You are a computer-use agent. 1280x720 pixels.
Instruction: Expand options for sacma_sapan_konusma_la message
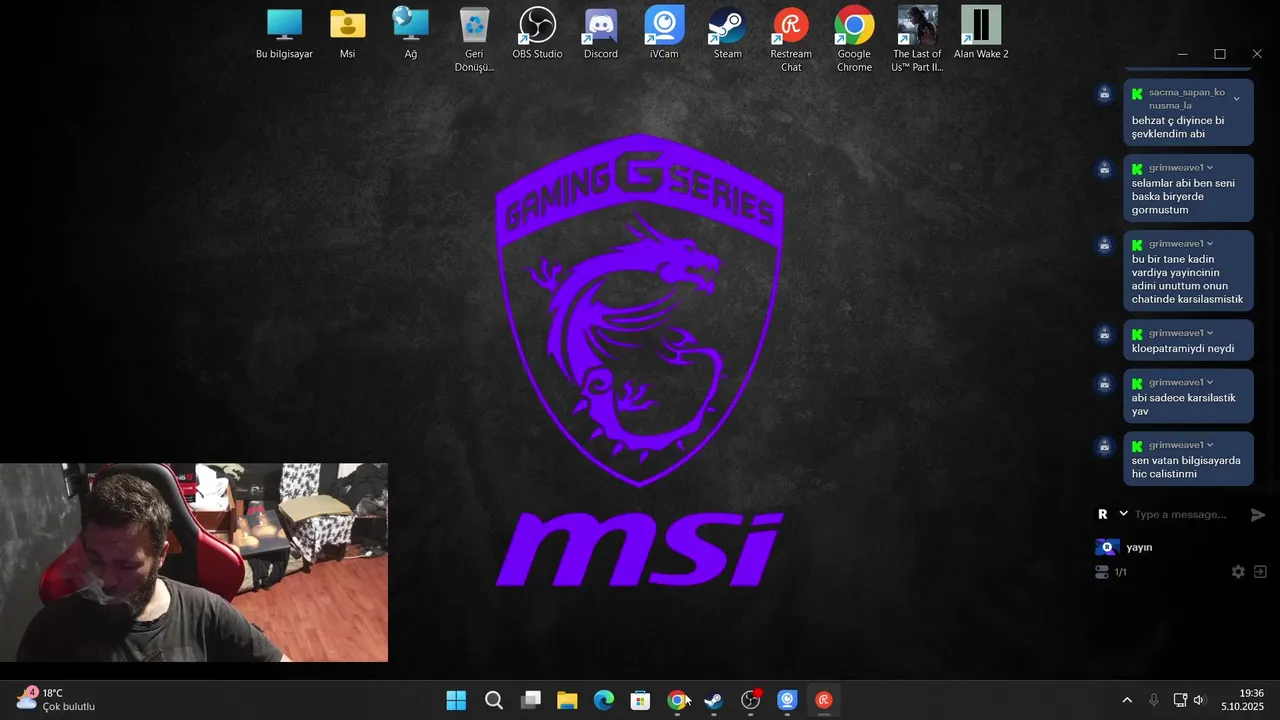pyautogui.click(x=1237, y=99)
